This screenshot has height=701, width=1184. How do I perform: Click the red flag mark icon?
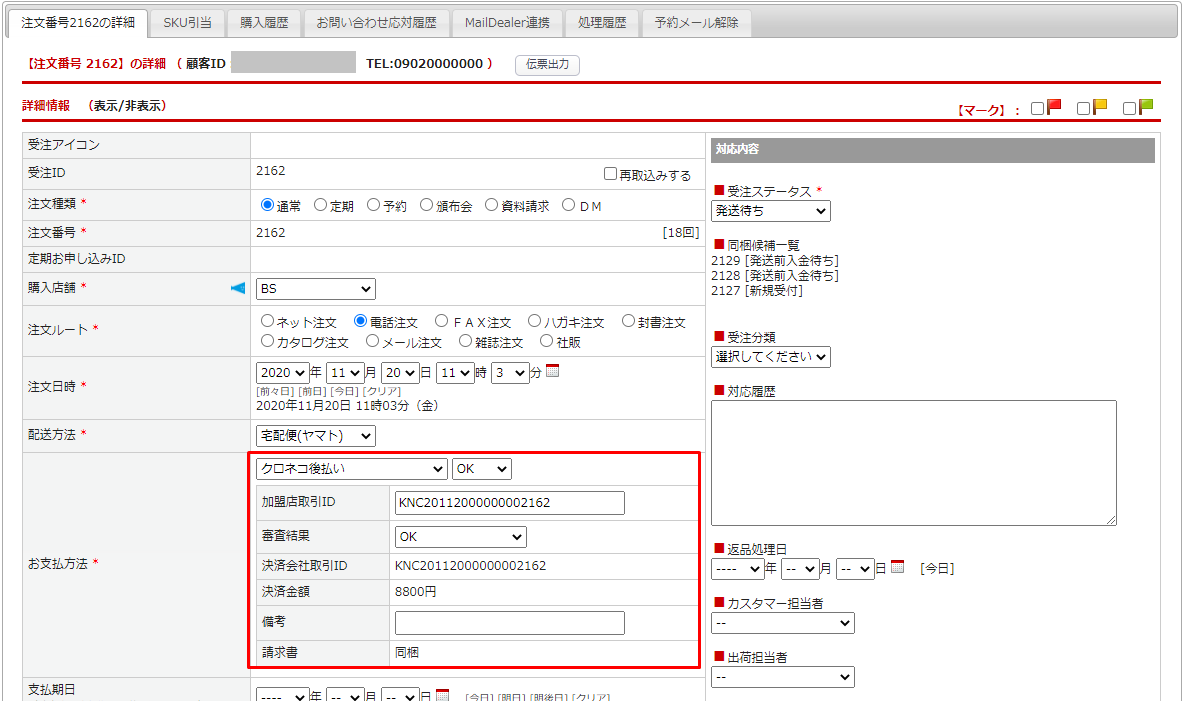[1054, 107]
